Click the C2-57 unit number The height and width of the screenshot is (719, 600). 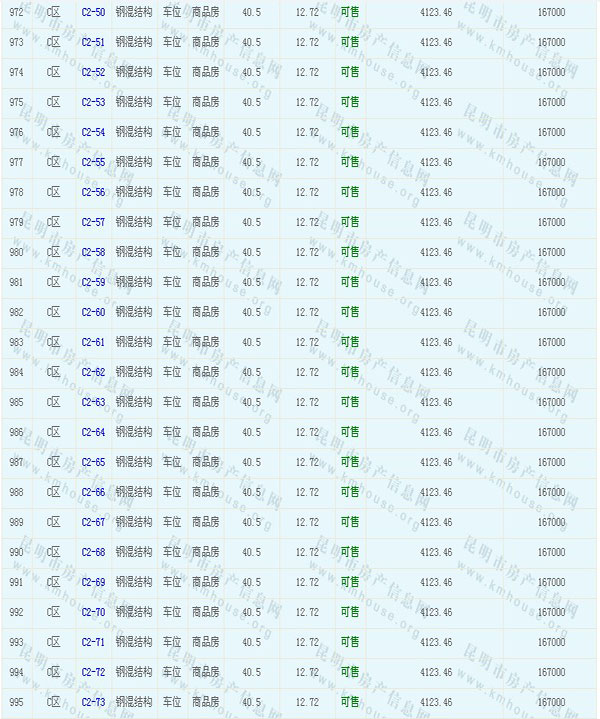93,222
